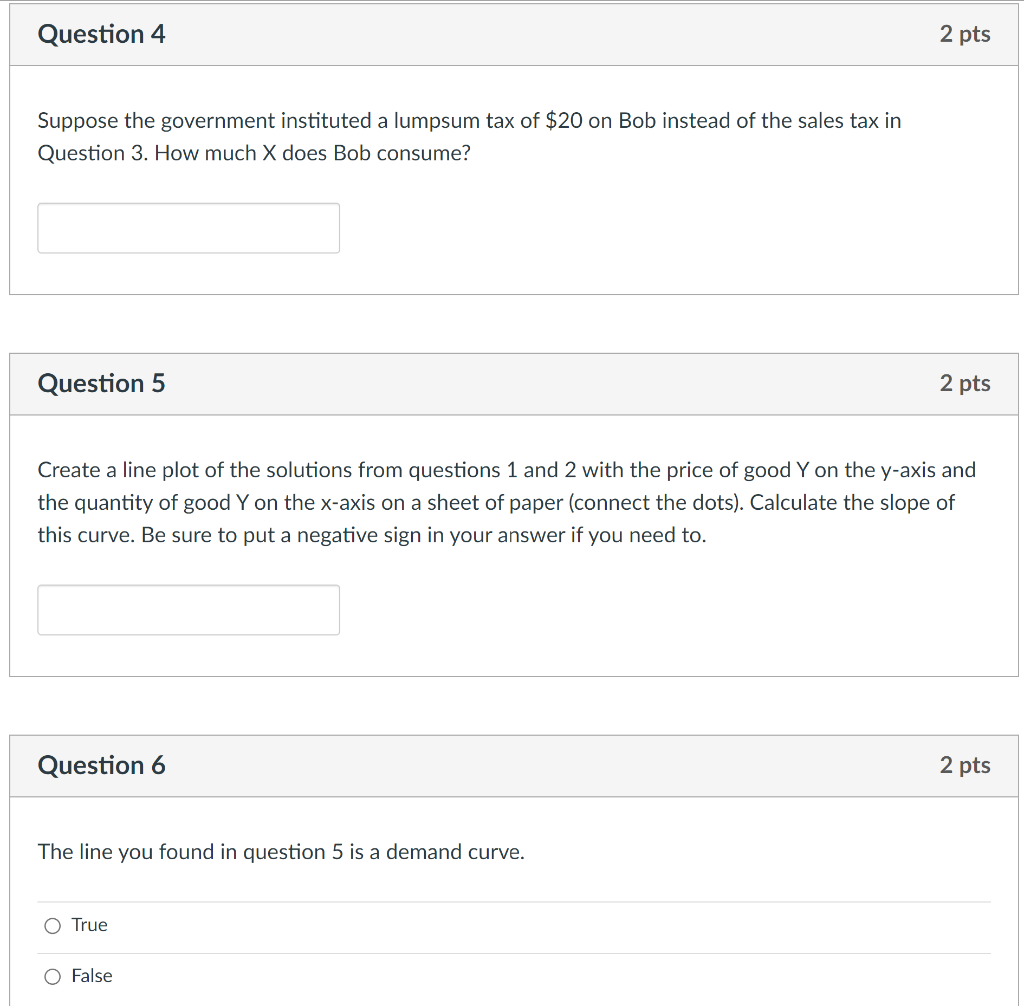Choose True for the demand curve statement
The height and width of the screenshot is (1006, 1024).
point(52,925)
